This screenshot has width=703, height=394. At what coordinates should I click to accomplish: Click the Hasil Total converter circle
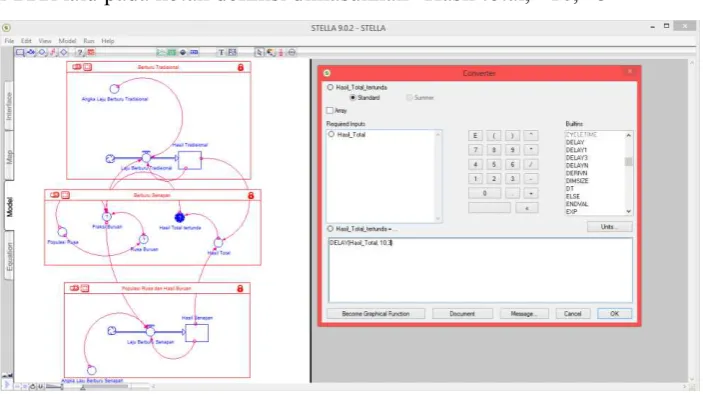click(x=218, y=242)
